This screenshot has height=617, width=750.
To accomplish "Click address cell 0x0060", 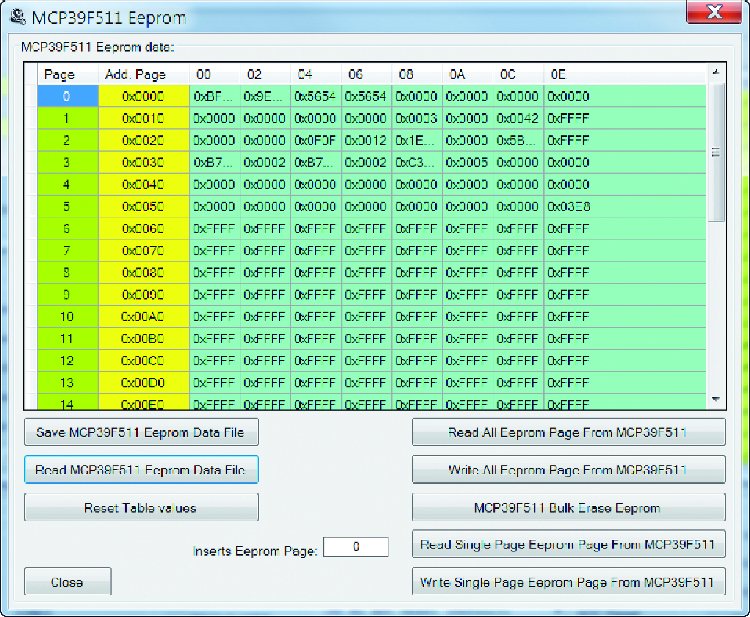I will (x=143, y=229).
